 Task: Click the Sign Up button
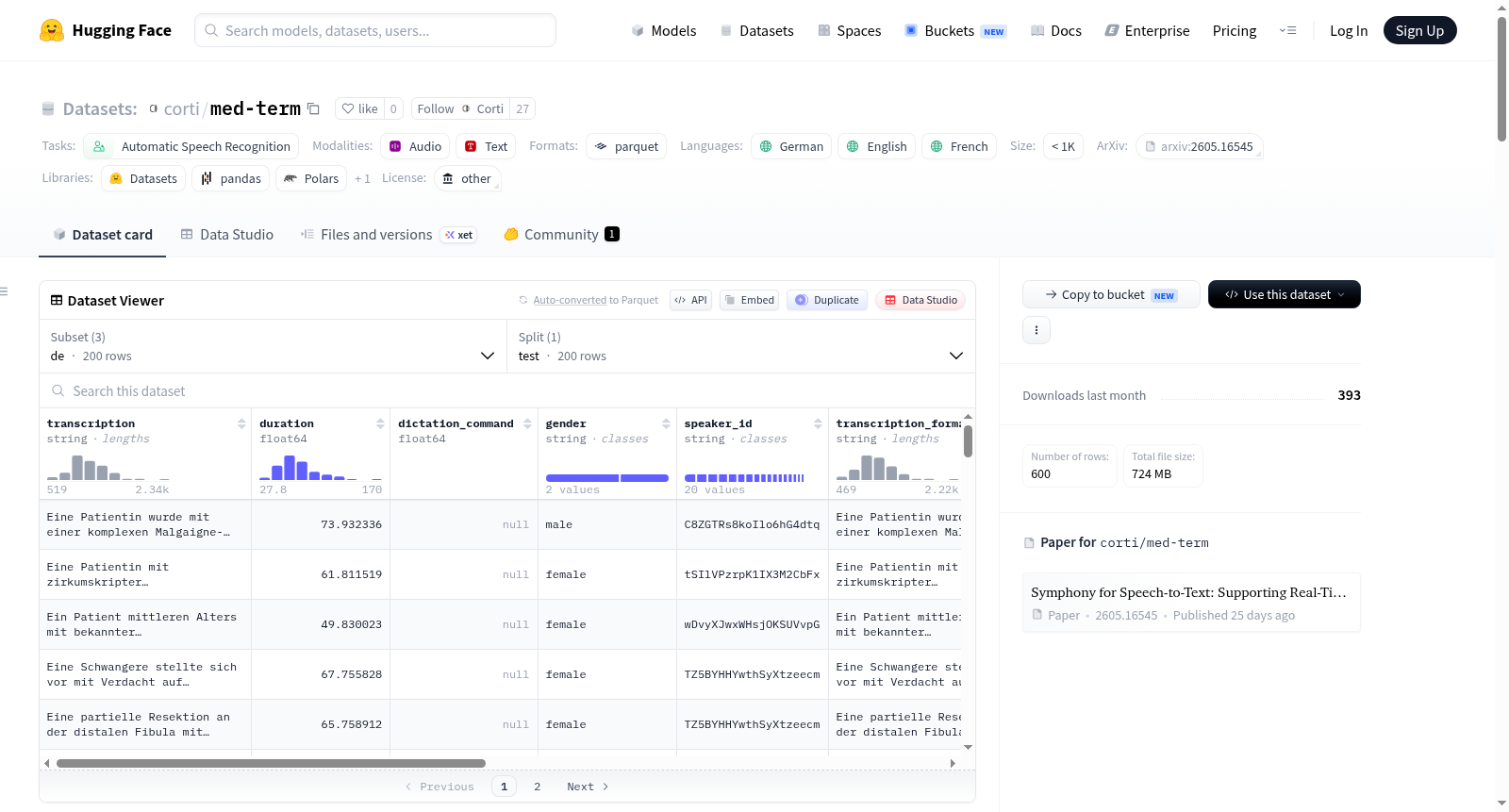(1419, 30)
